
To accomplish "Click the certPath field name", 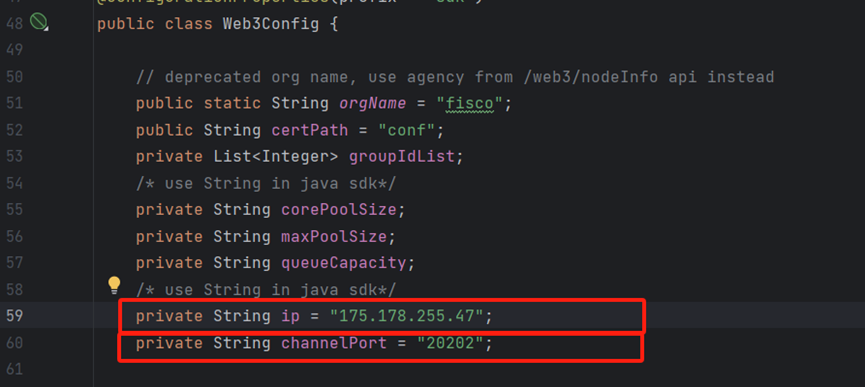I will tap(309, 130).
